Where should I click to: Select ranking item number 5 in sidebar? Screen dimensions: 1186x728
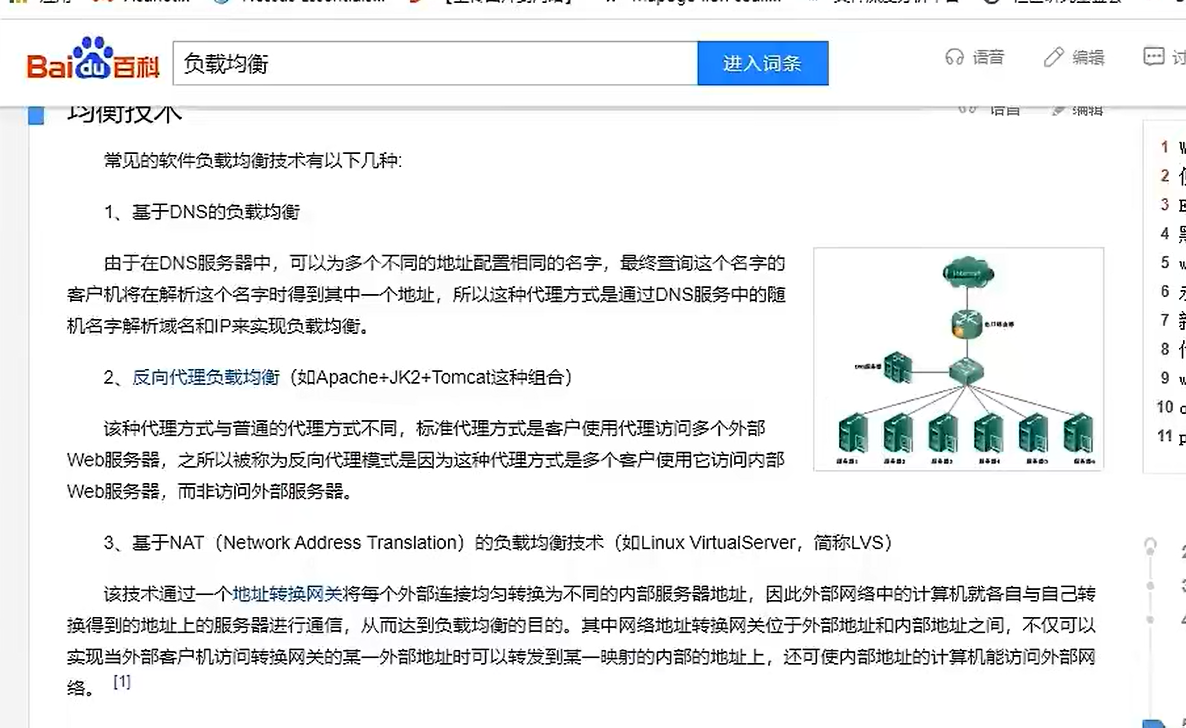(1168, 263)
